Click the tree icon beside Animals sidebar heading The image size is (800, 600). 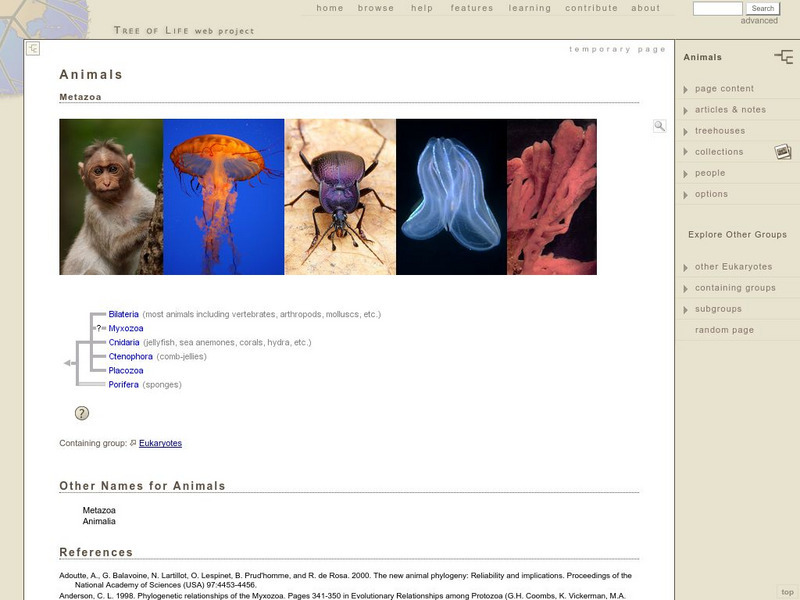783,57
